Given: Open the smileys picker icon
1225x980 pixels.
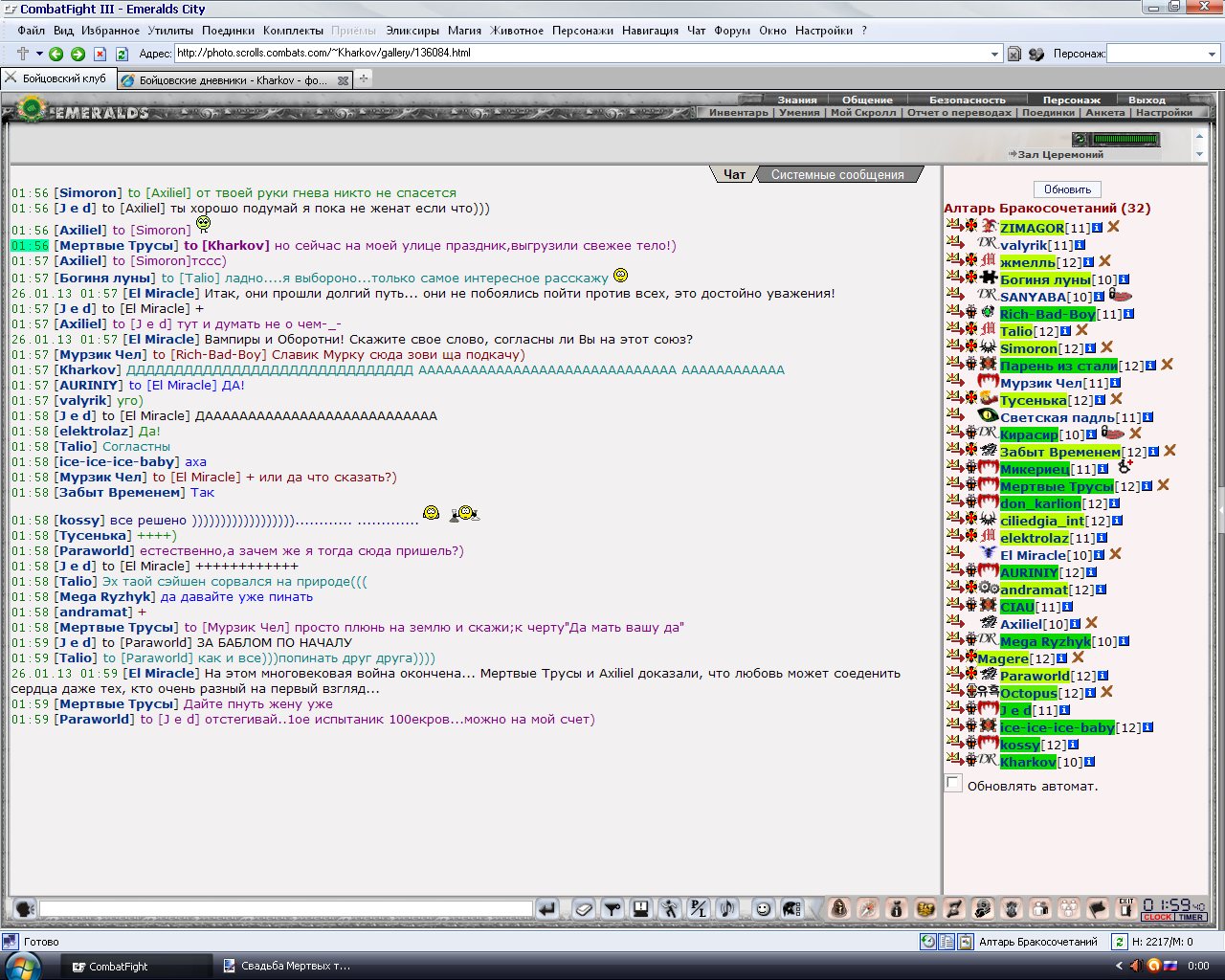Looking at the screenshot, I should pyautogui.click(x=764, y=909).
